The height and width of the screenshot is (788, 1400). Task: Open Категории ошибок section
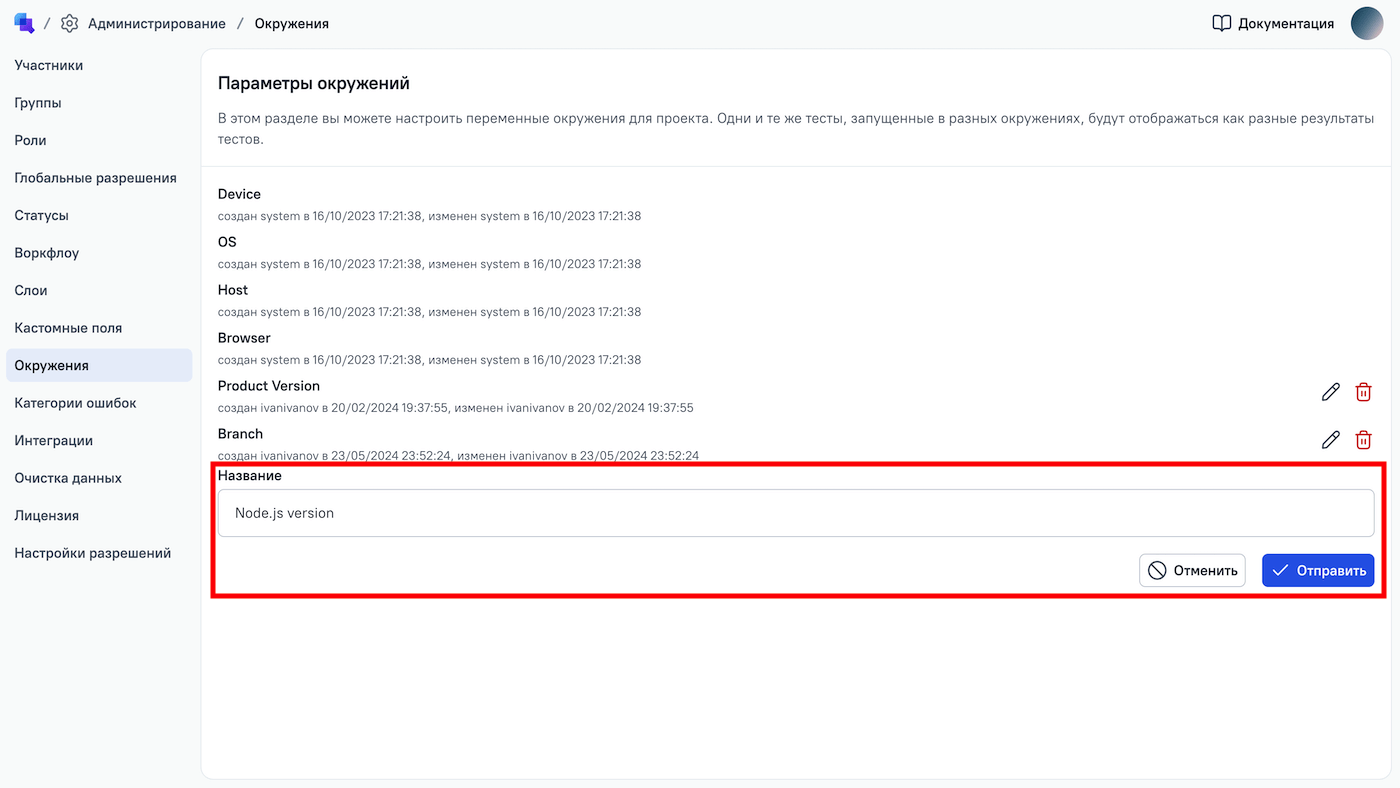pos(75,403)
